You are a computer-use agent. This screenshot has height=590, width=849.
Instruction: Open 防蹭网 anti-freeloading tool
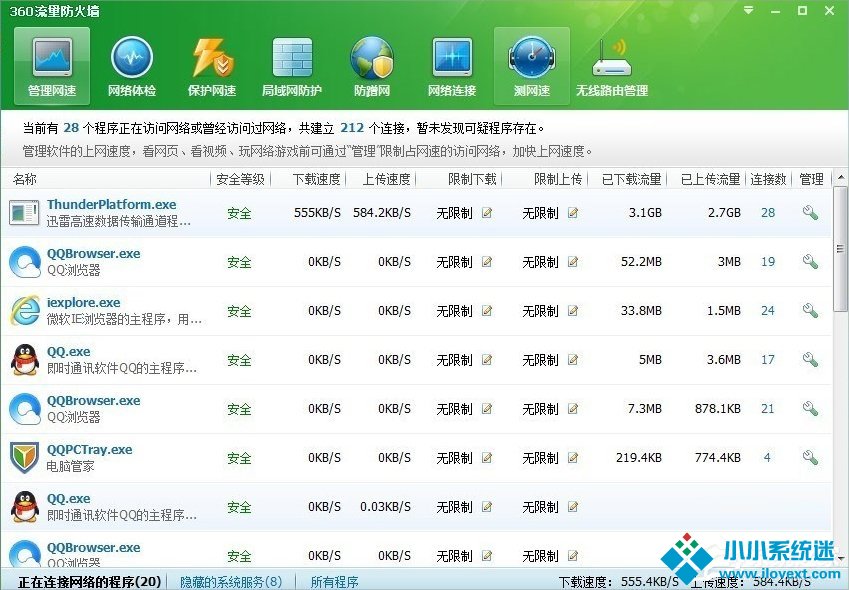click(372, 65)
